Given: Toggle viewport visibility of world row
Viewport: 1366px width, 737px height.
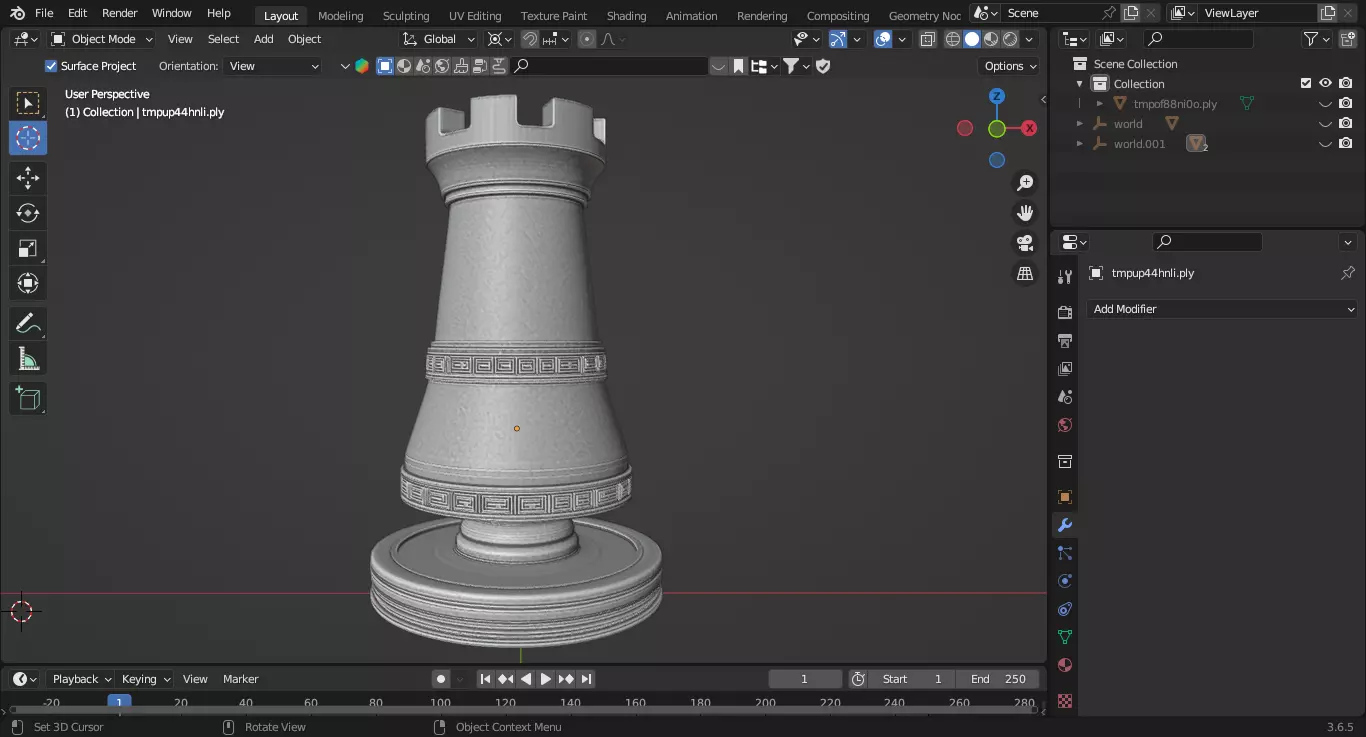Looking at the screenshot, I should click(x=1325, y=124).
